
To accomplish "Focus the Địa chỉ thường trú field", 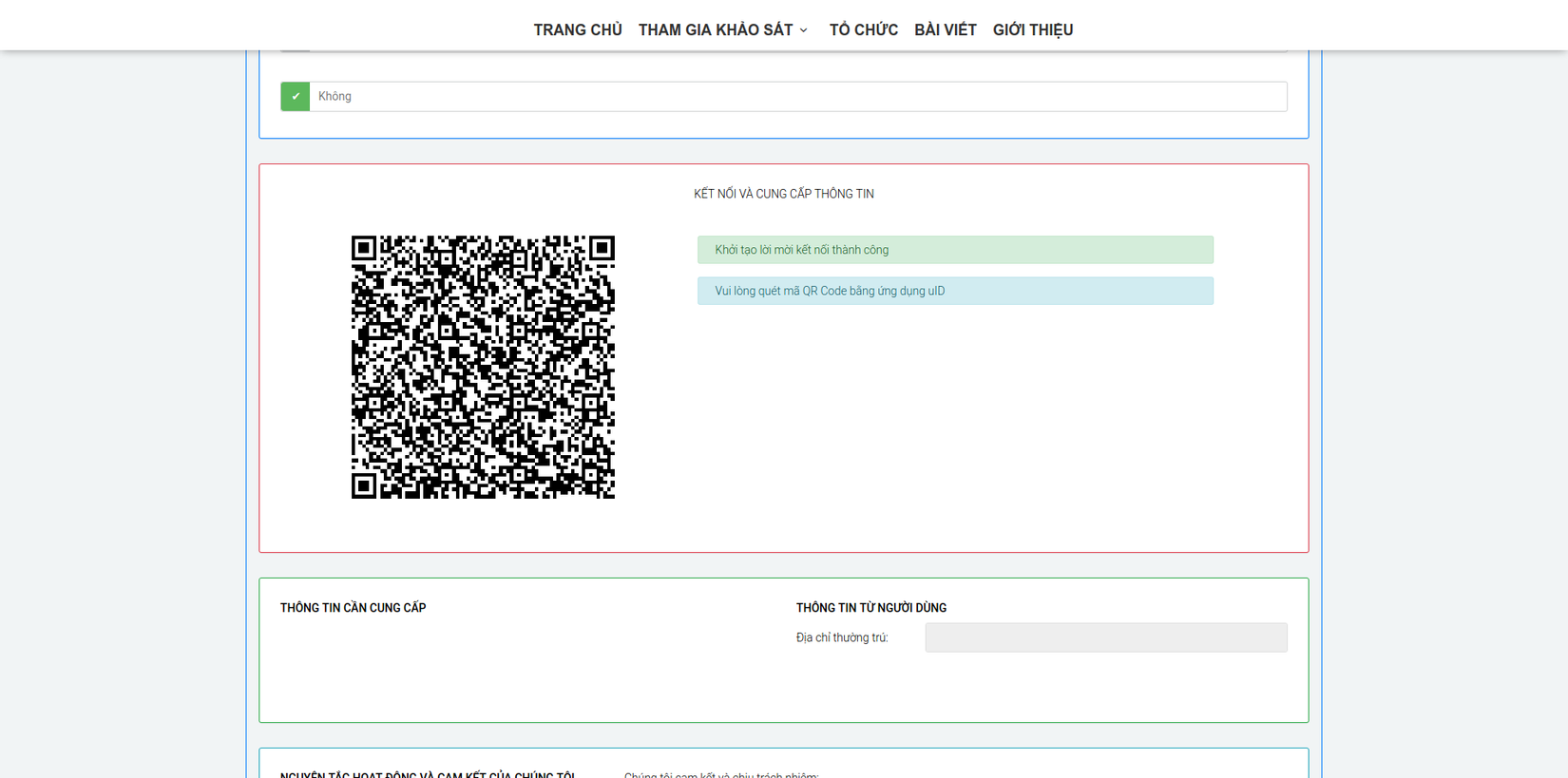I will [1106, 637].
